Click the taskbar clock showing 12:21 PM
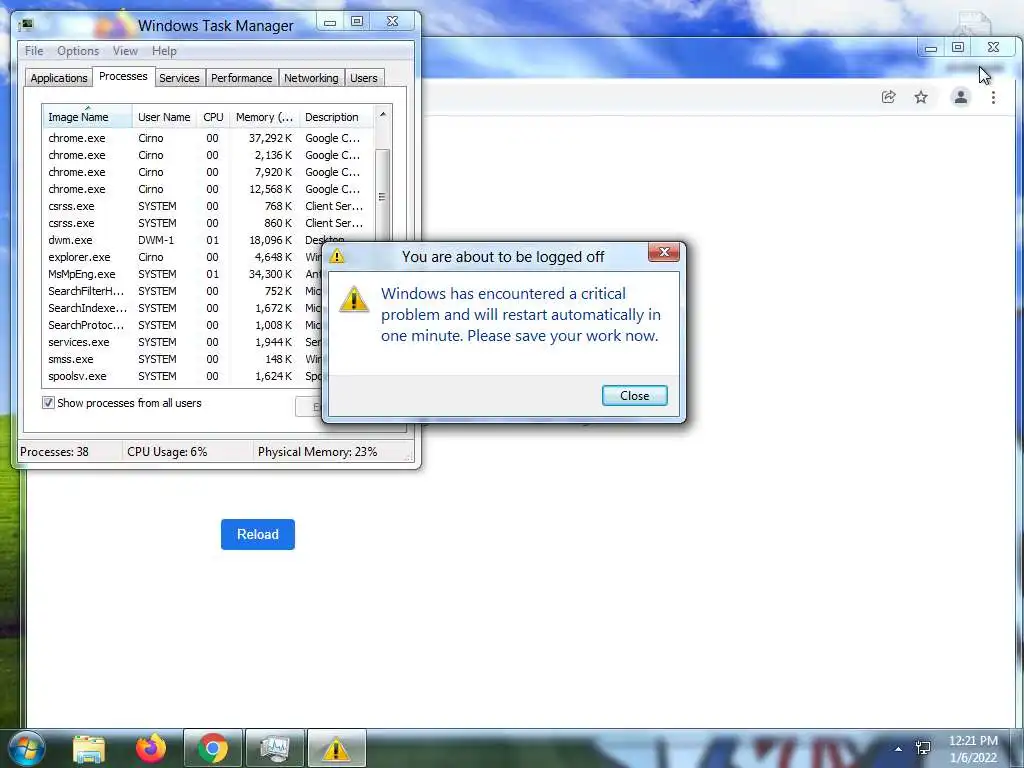This screenshot has height=768, width=1024. [x=973, y=749]
